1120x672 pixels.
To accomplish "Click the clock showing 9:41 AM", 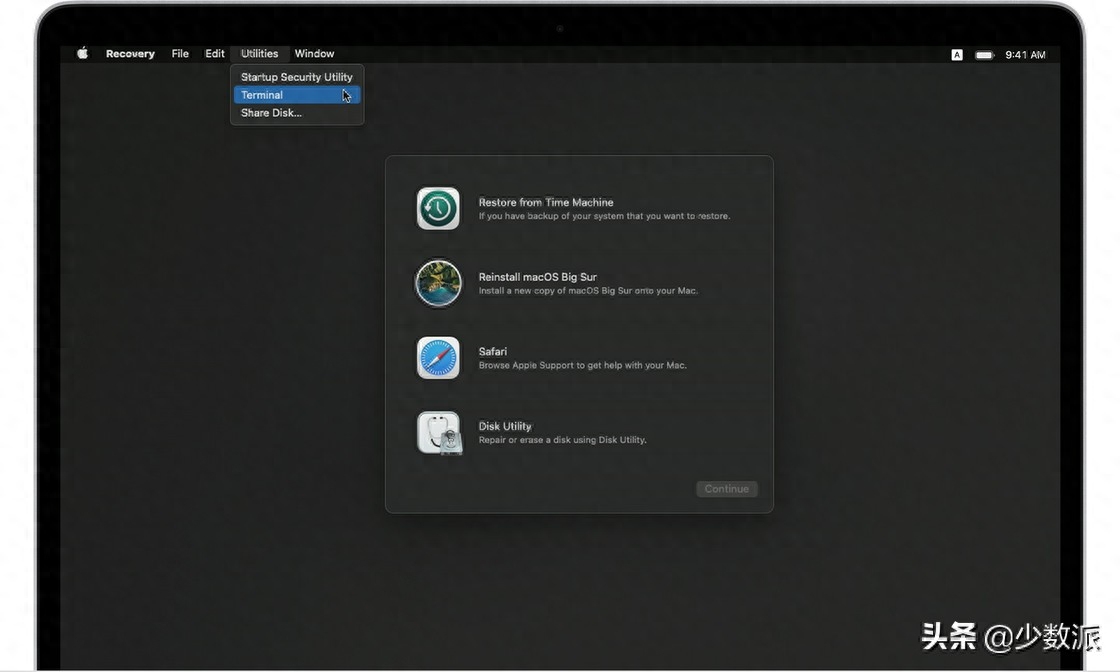I will [1023, 54].
